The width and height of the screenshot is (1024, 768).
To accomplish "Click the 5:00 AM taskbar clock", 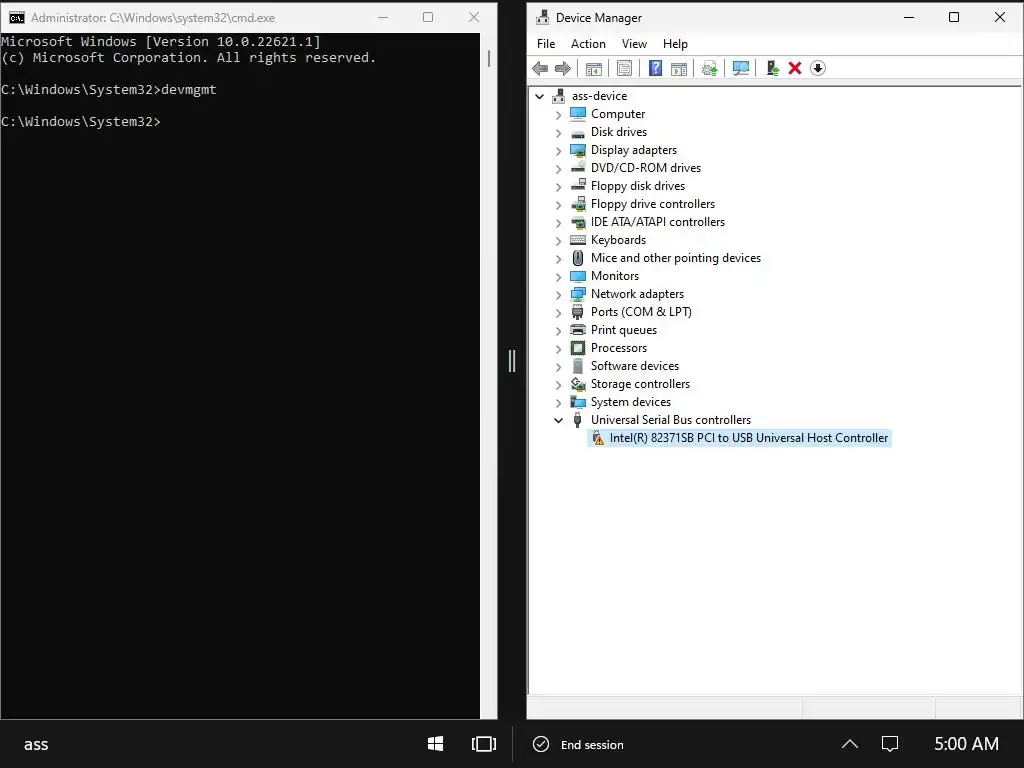I will coord(966,744).
